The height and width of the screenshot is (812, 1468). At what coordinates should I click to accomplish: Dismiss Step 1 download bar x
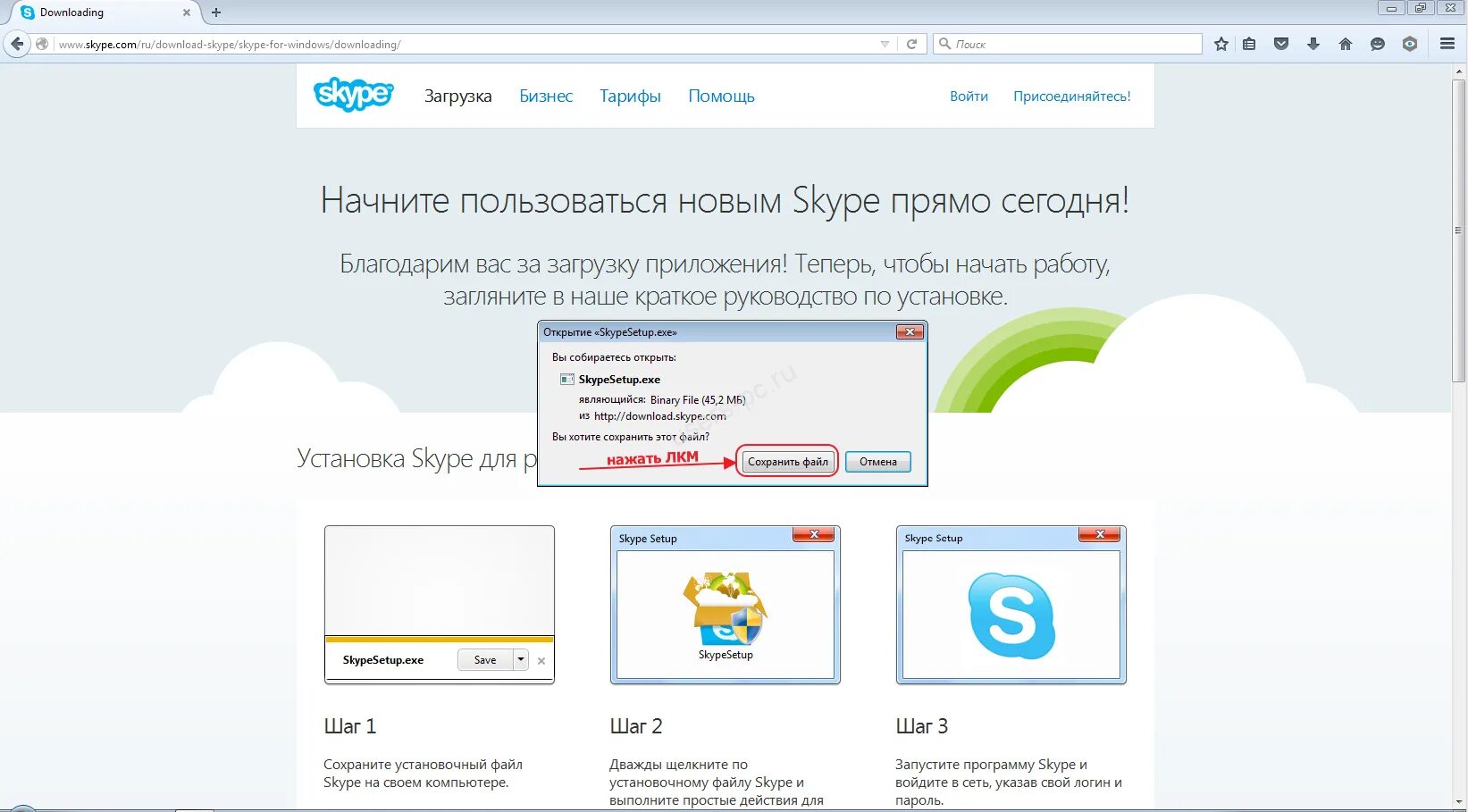(x=541, y=661)
